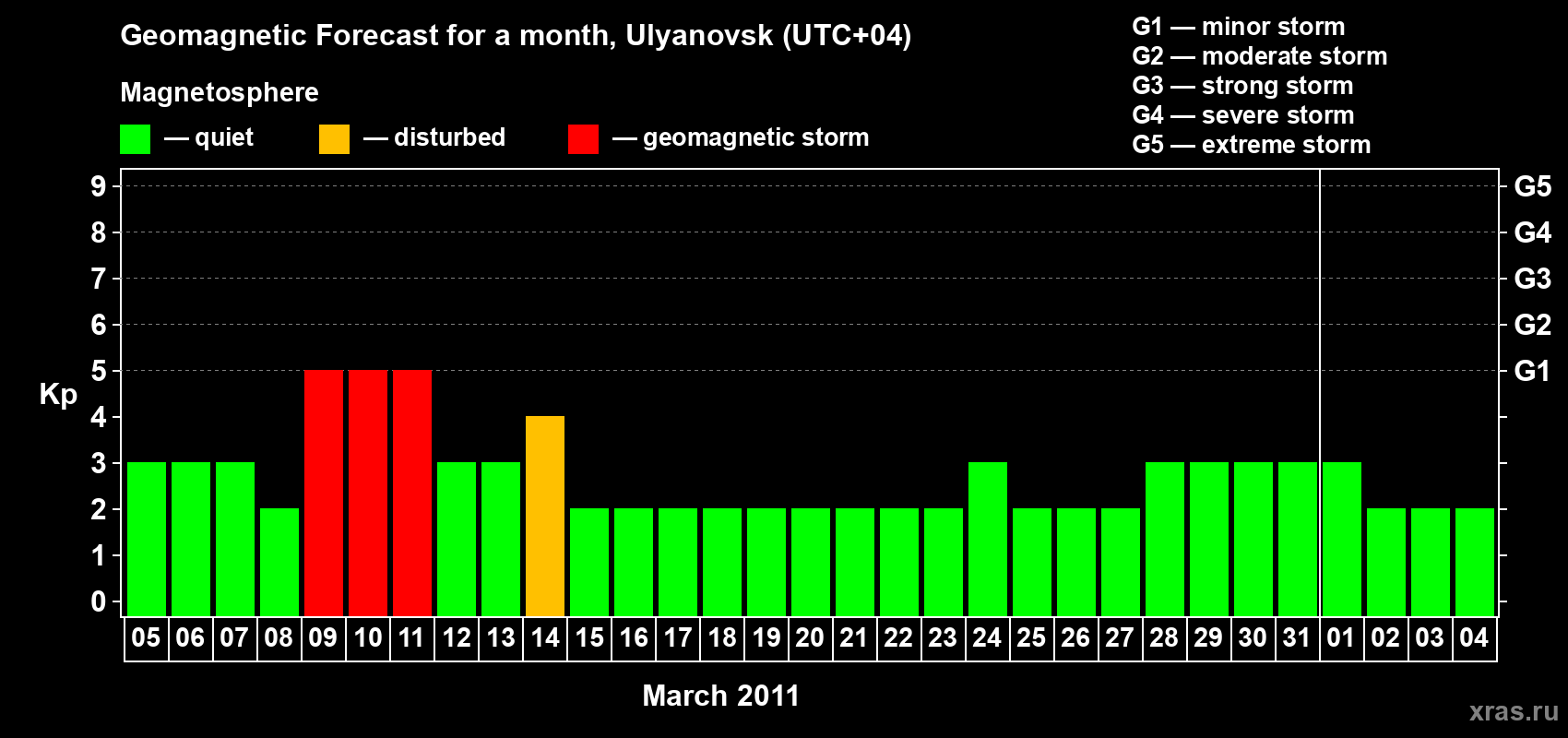
Task: Click the Kp axis value 5
Action: tap(99, 371)
